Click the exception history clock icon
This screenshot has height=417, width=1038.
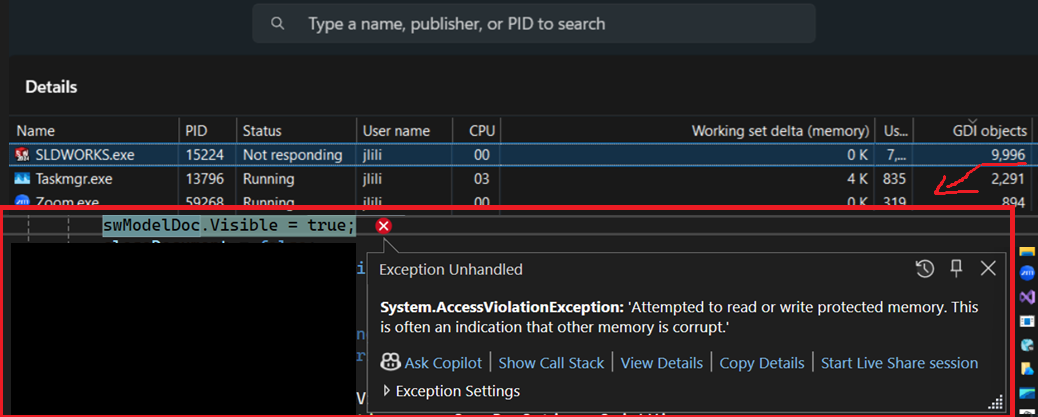click(x=925, y=268)
